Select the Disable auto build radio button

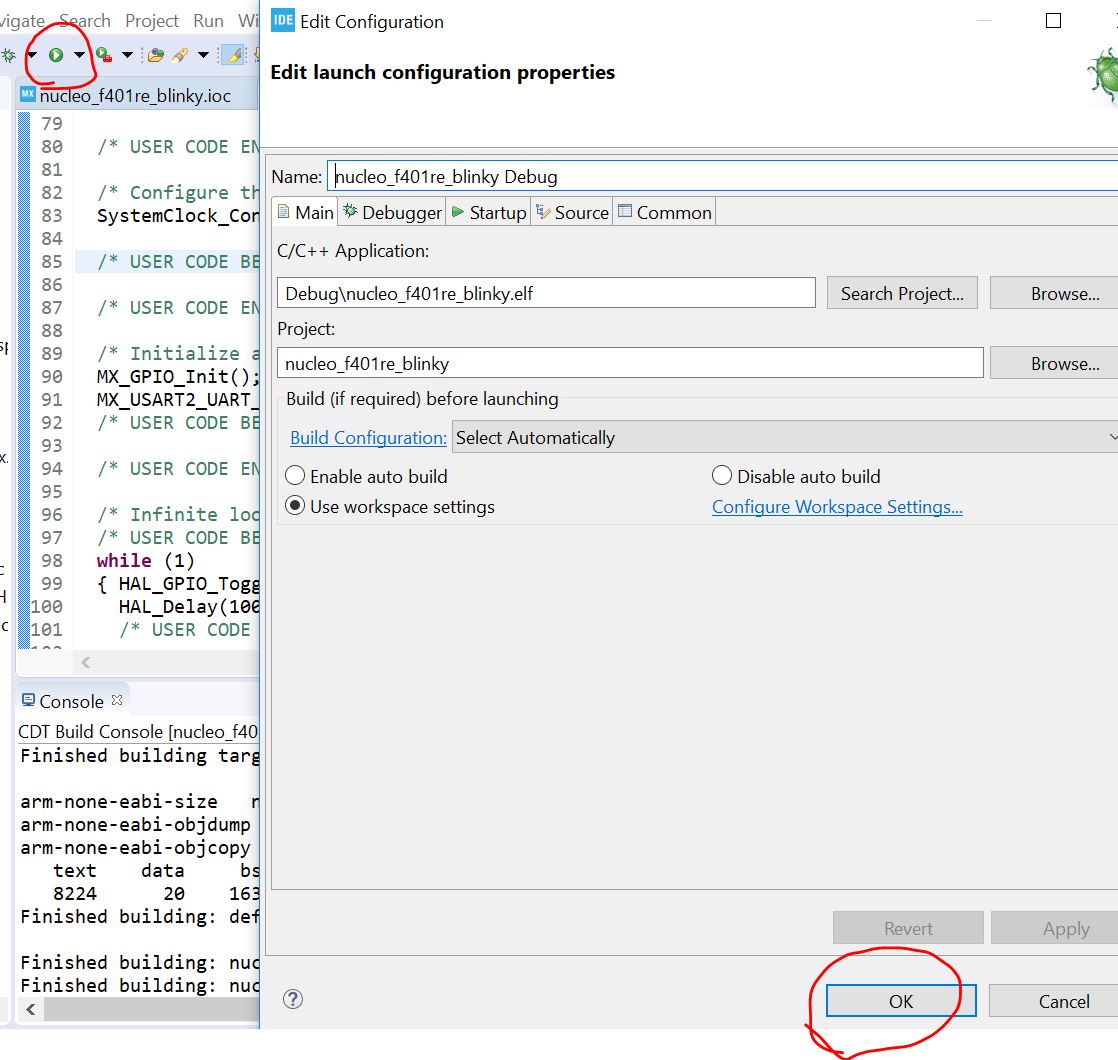pyautogui.click(x=722, y=476)
